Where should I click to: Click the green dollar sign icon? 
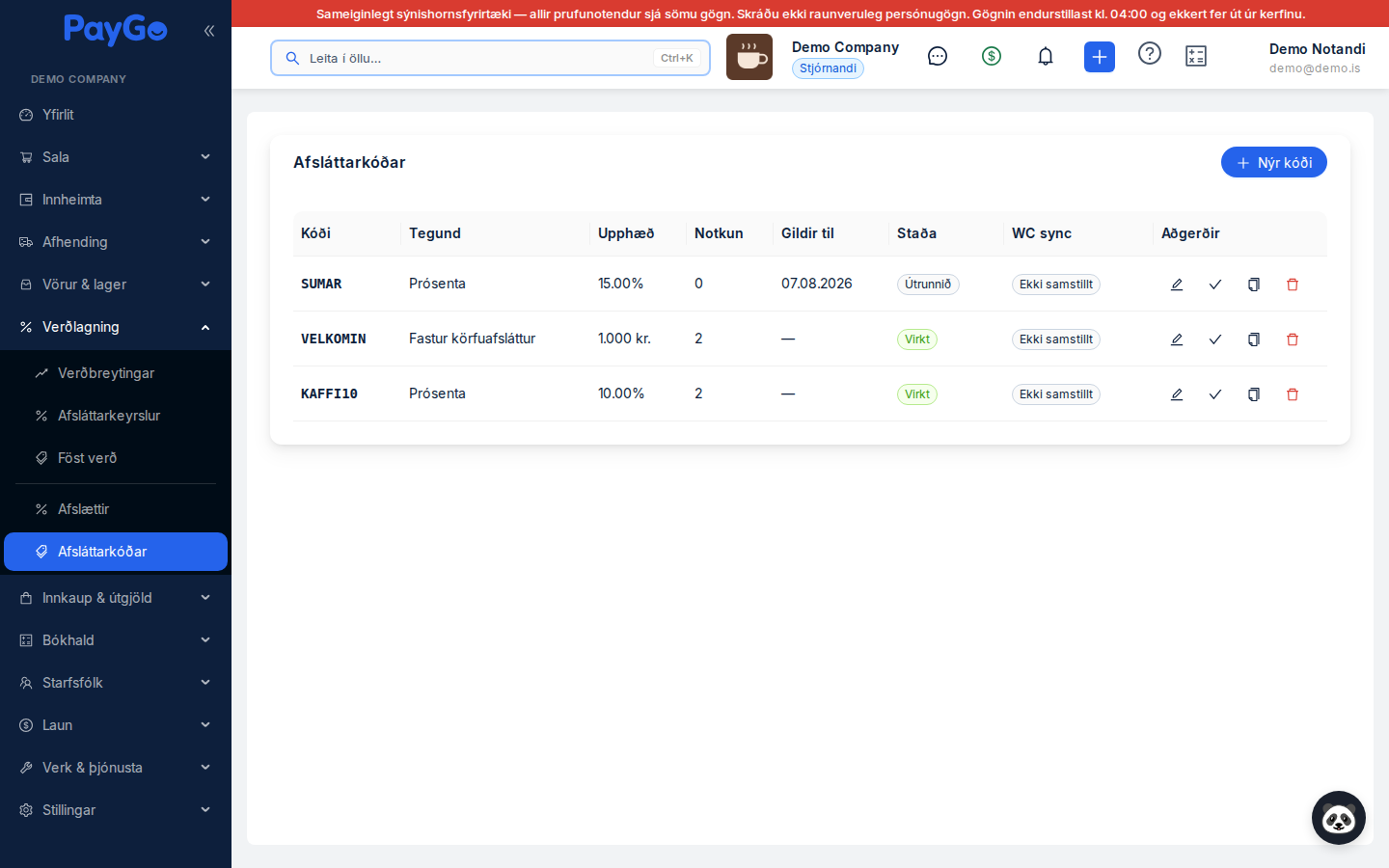(x=992, y=56)
